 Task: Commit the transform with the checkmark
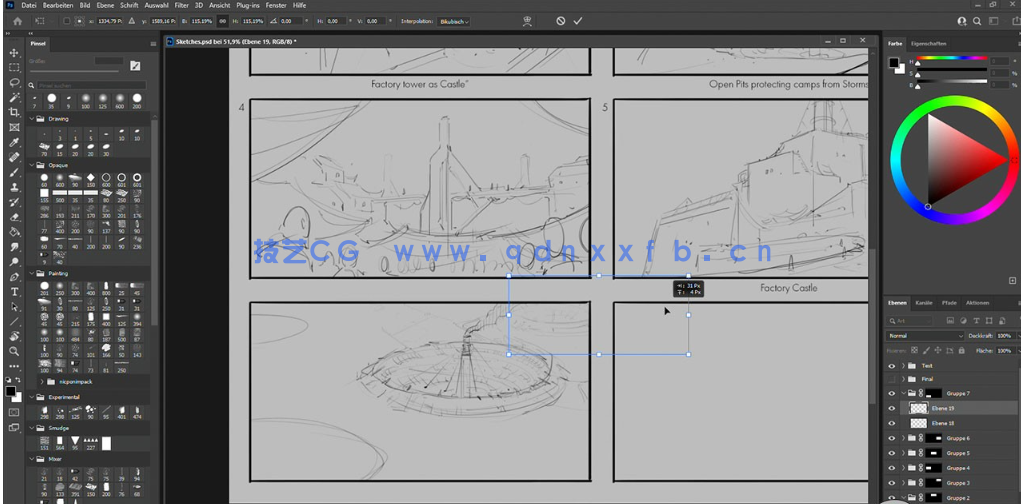pyautogui.click(x=577, y=20)
